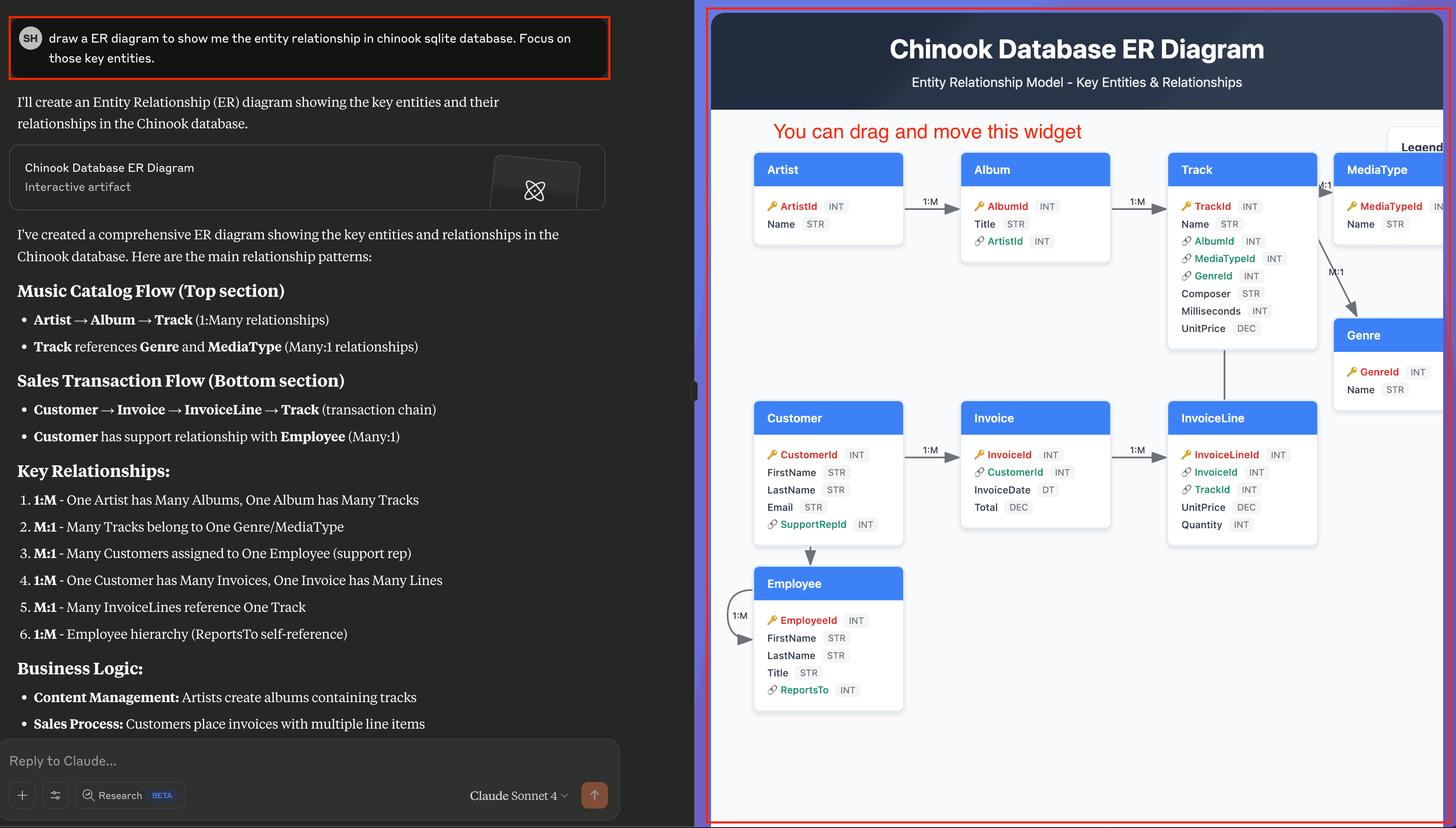The image size is (1456, 828).
Task: Click the key icon beside EmployeeId
Action: tap(772, 621)
